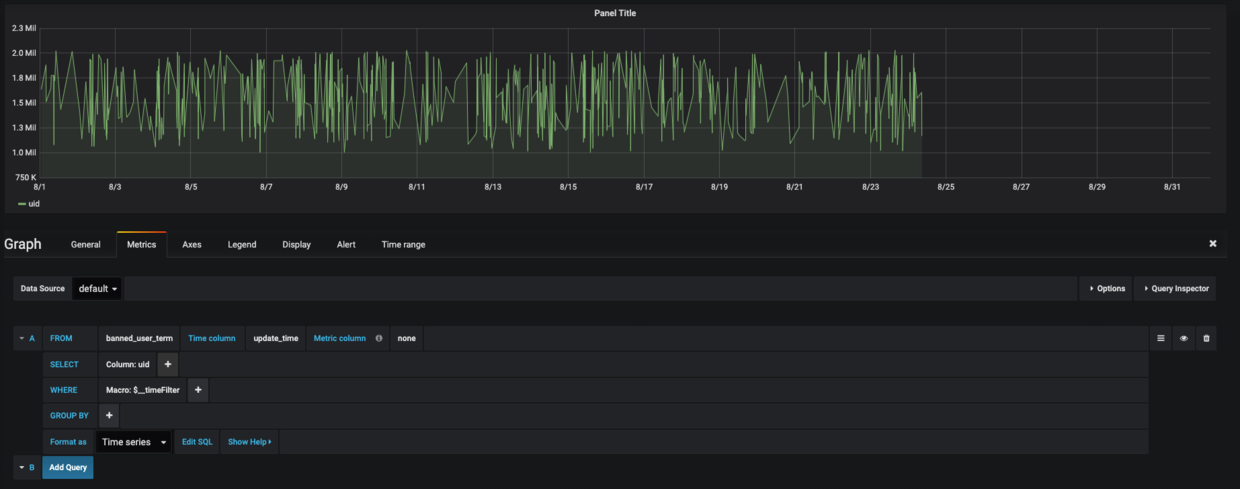Open the Display tab
Screen dimensions: 1240x489
296,244
